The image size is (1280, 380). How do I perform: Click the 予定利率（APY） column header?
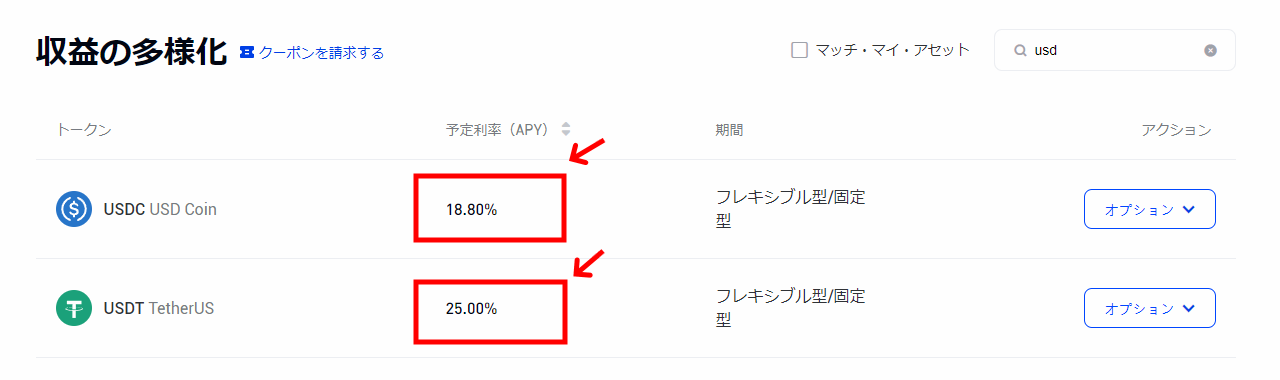501,130
